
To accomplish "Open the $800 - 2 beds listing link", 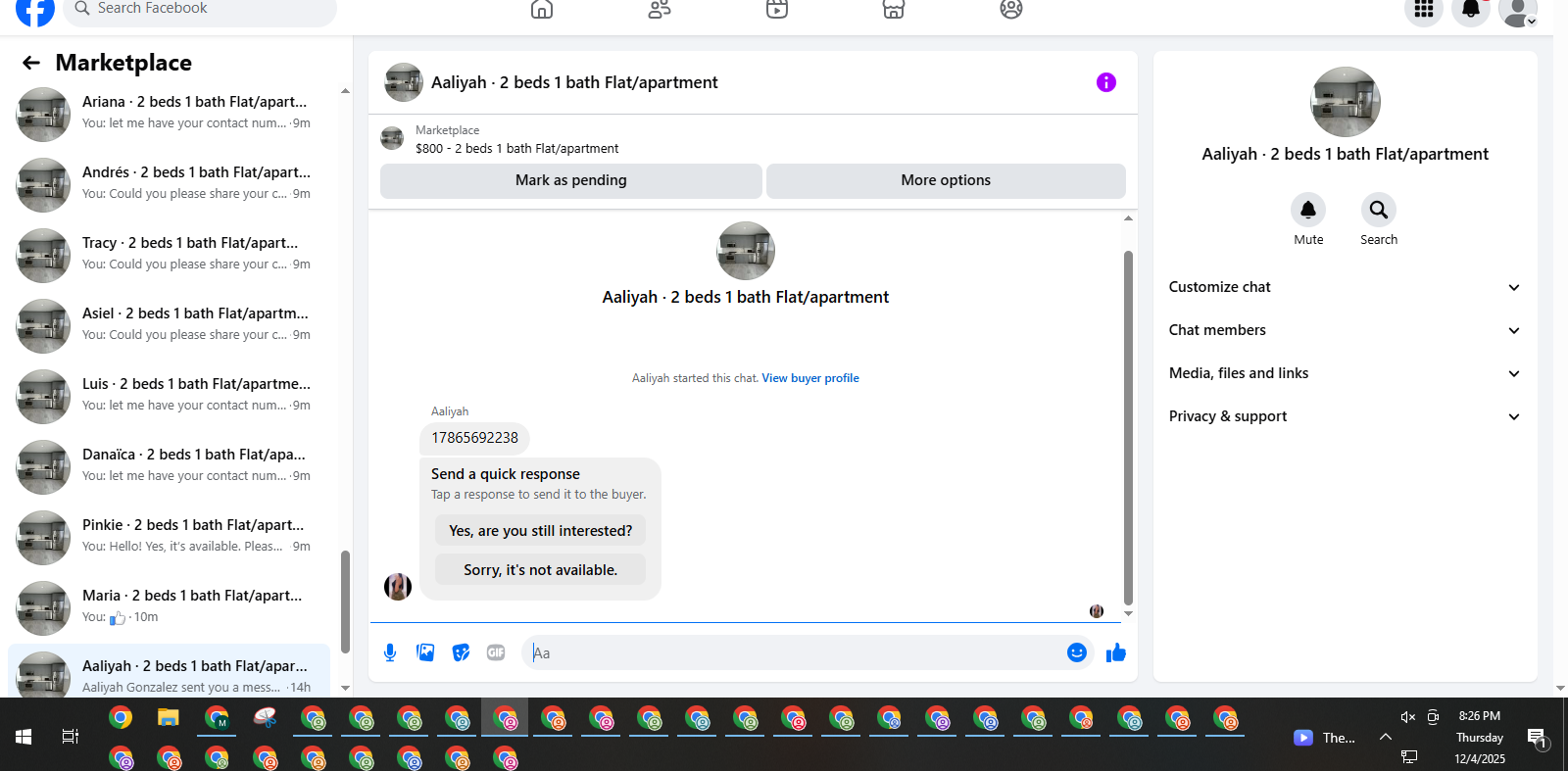I will tap(517, 149).
